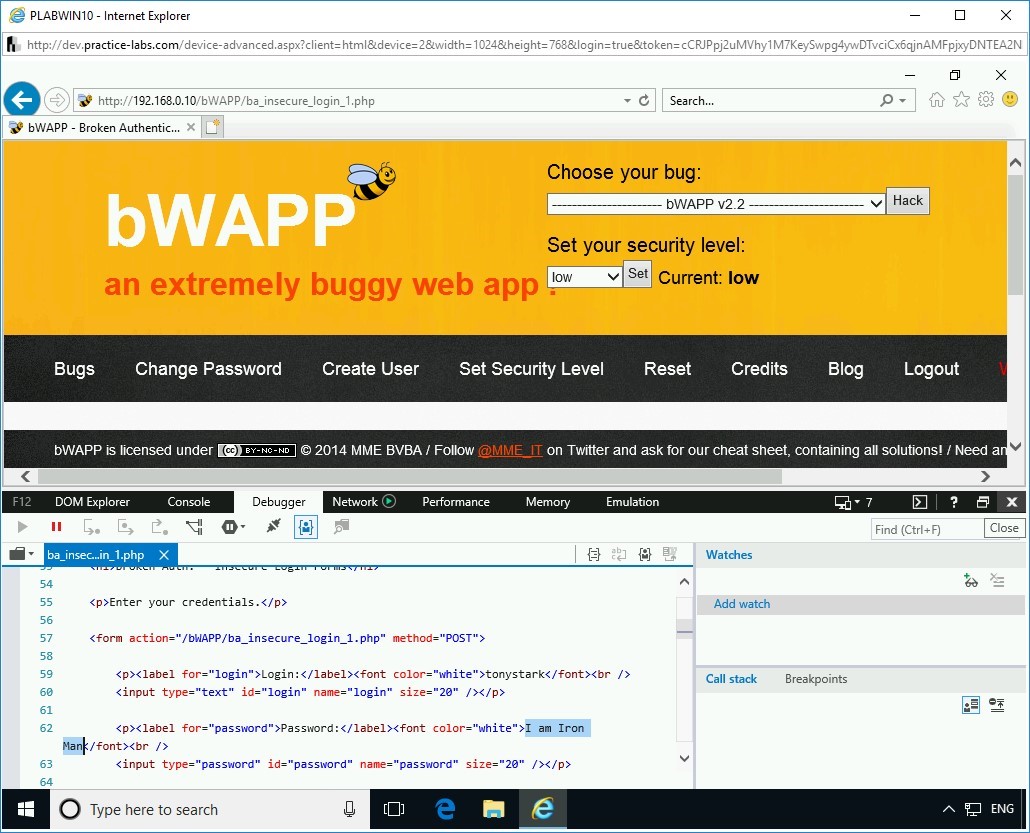This screenshot has width=1030, height=833.
Task: Switch to the Console tab
Action: click(x=189, y=502)
